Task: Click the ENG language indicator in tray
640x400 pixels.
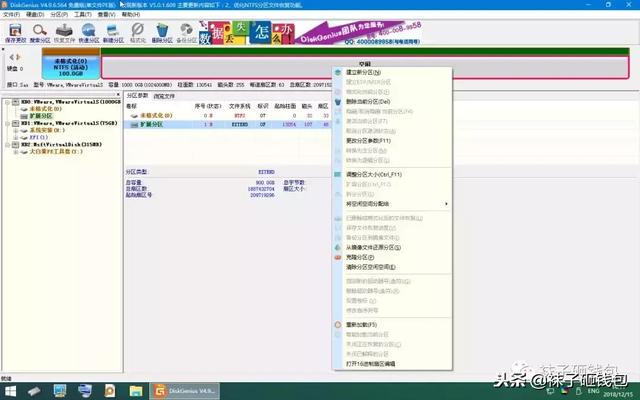Action: pos(593,391)
